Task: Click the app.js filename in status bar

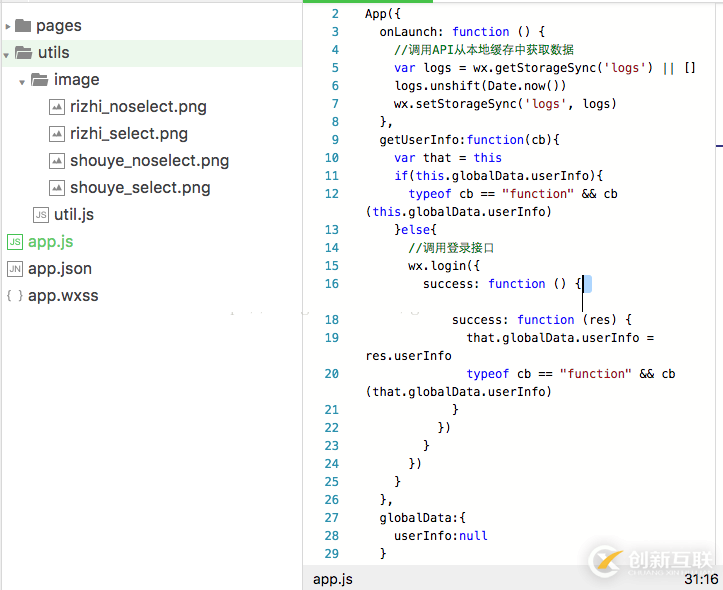Action: click(x=332, y=579)
